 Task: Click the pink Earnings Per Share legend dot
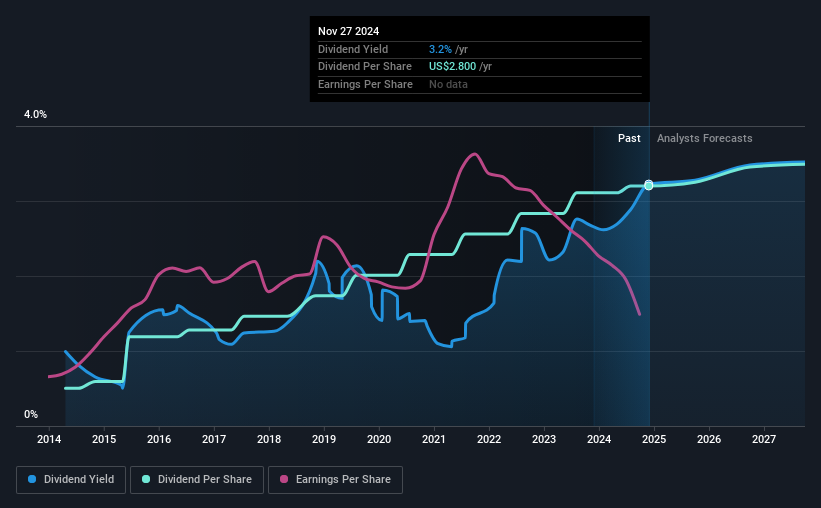click(284, 479)
